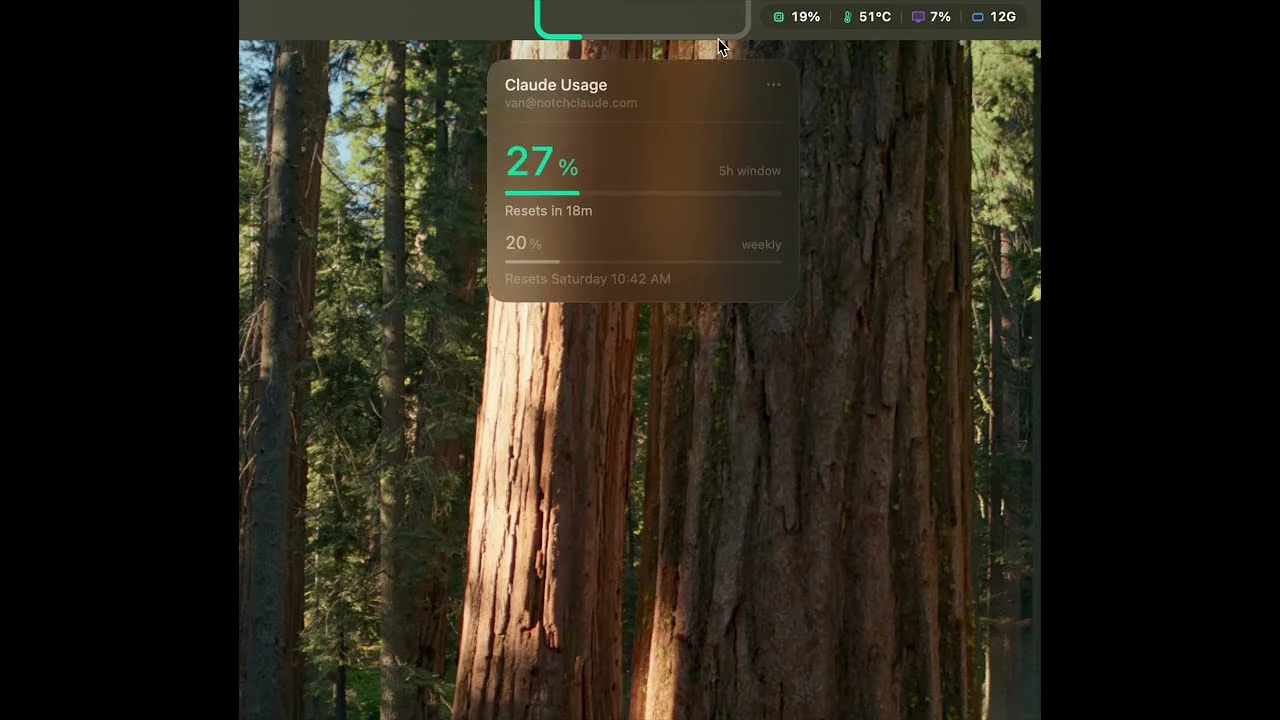The height and width of the screenshot is (720, 1280).
Task: Click the "weekly" label
Action: pyautogui.click(x=761, y=245)
